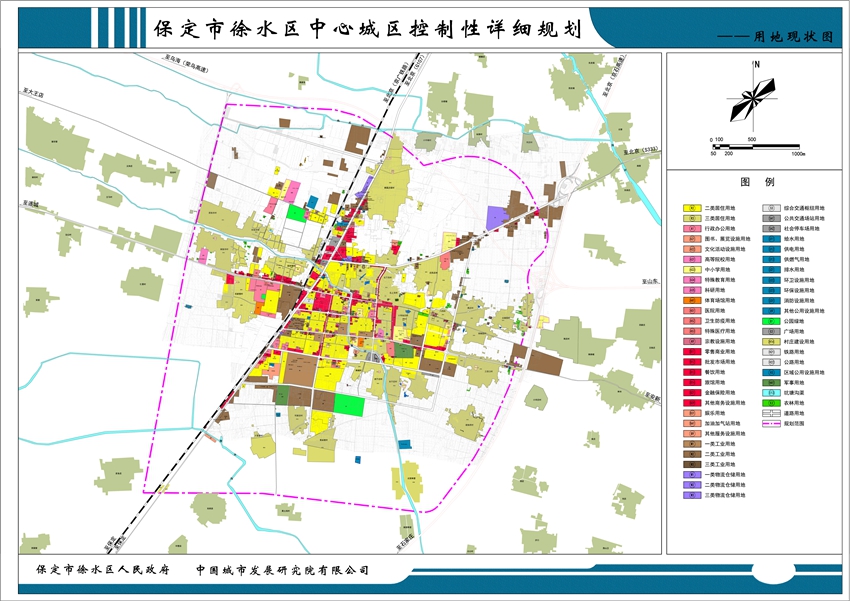This screenshot has height=601, width=850.
Task: Click the 坑塘沟渠 light blue legend symbol
Action: pos(771,393)
